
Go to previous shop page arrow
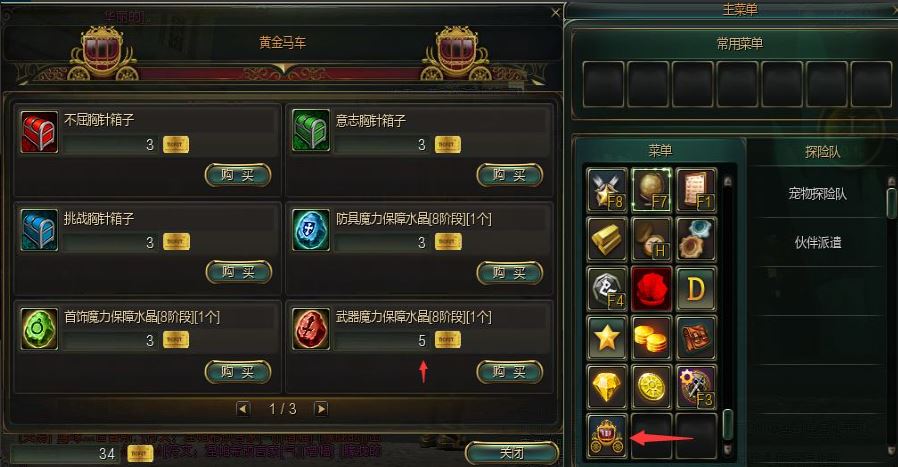pos(243,409)
